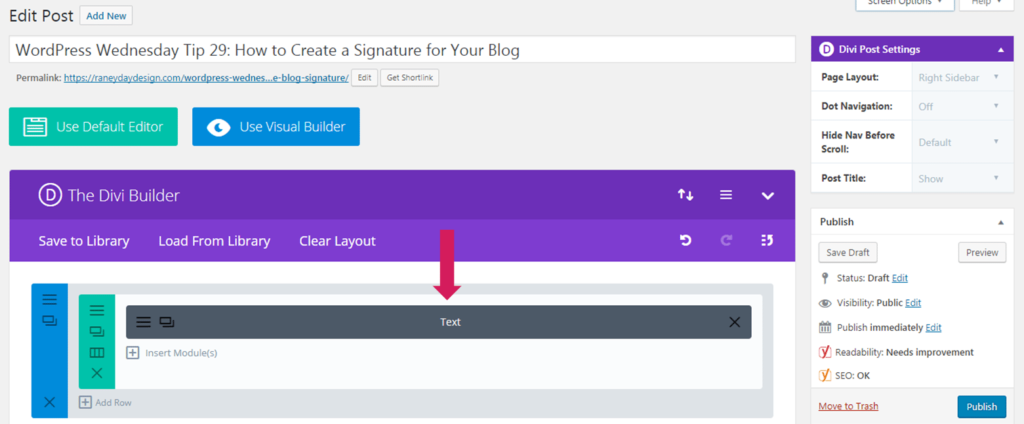This screenshot has width=1024, height=424.
Task: Open blue section settings hamburger icon
Action: [x=50, y=300]
